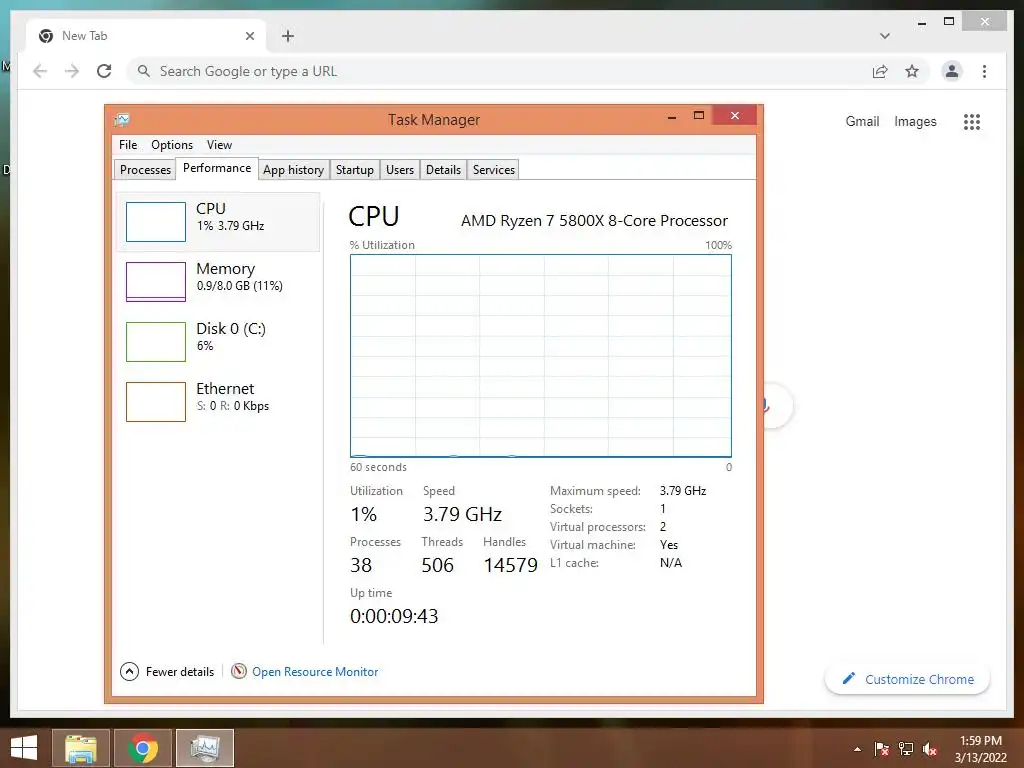The height and width of the screenshot is (768, 1024).
Task: Close the New Tab tab
Action: coord(249,36)
